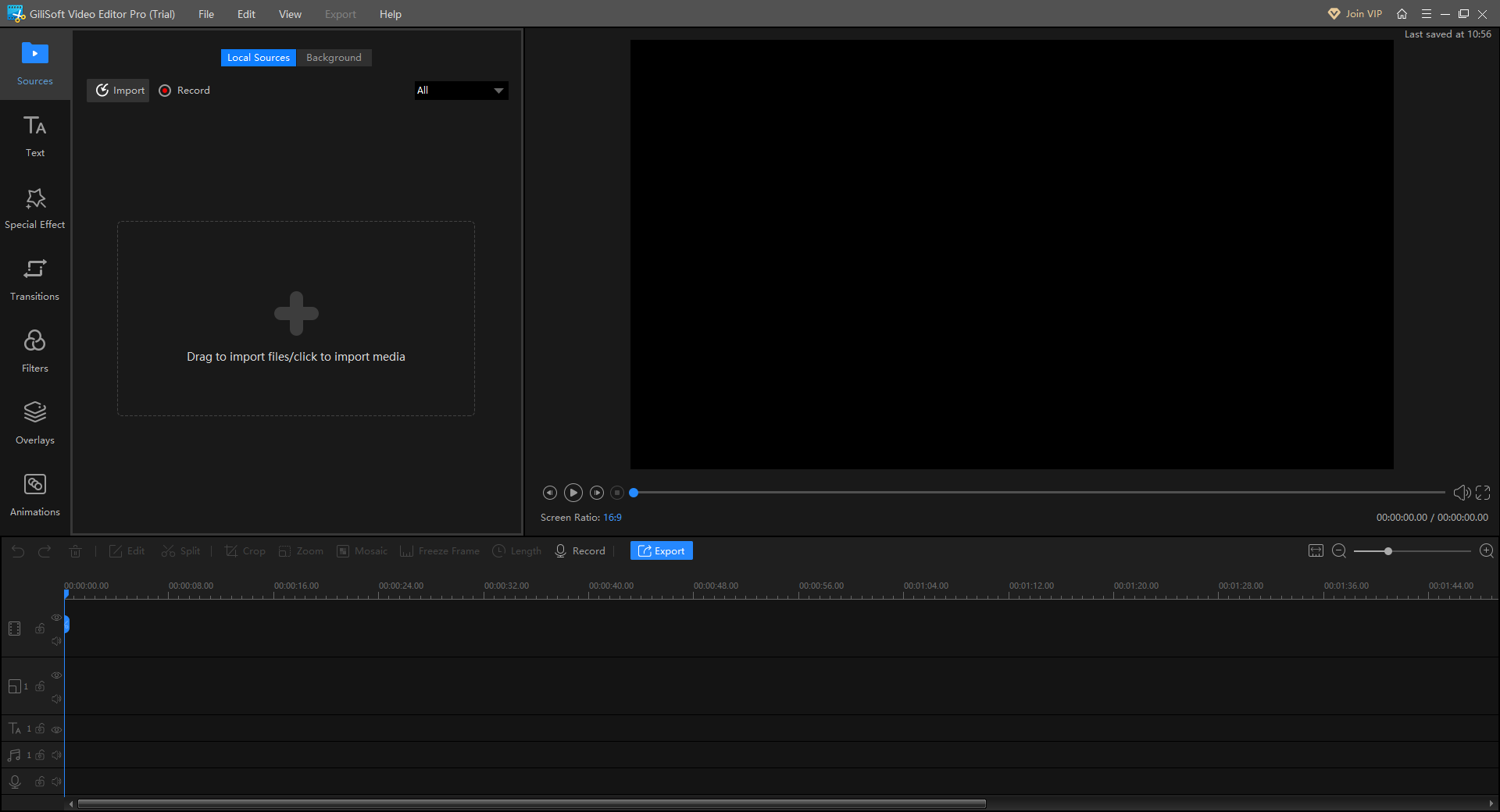Zoom in the timeline with plus magnifier
The width and height of the screenshot is (1500, 812).
click(1487, 551)
